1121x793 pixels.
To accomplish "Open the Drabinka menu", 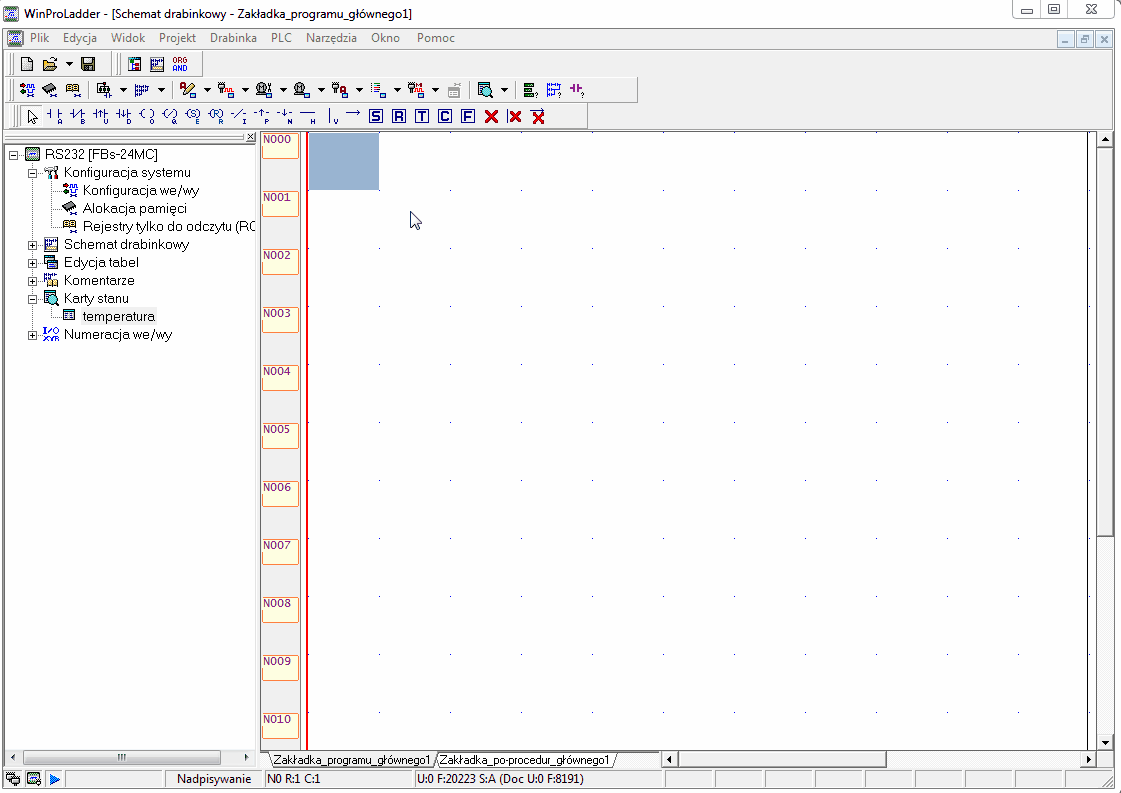I will coord(233,38).
